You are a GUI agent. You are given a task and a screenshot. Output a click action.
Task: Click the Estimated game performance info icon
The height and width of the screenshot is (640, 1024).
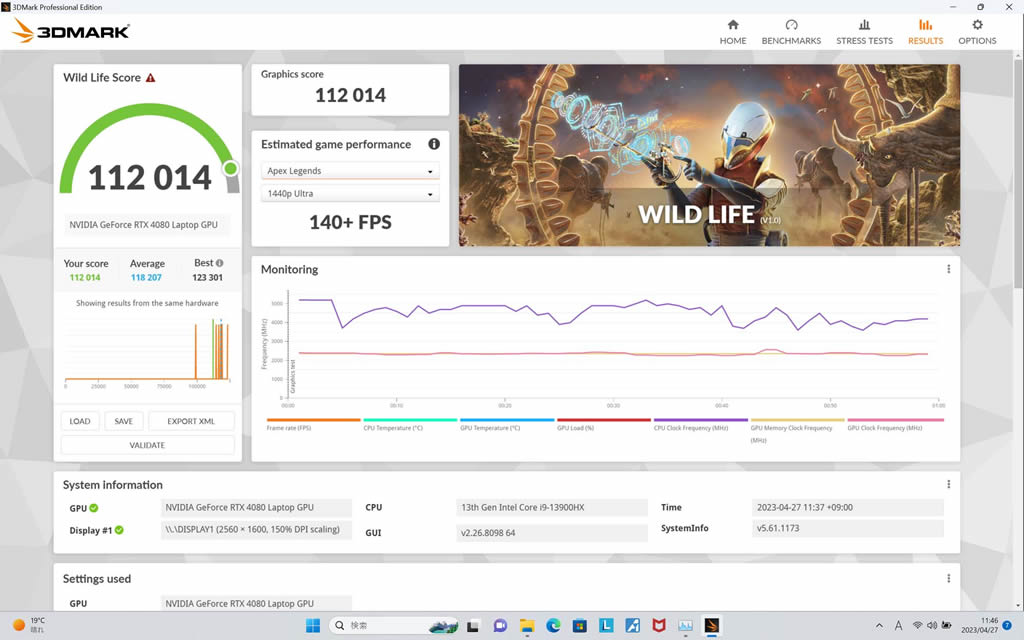[x=434, y=144]
